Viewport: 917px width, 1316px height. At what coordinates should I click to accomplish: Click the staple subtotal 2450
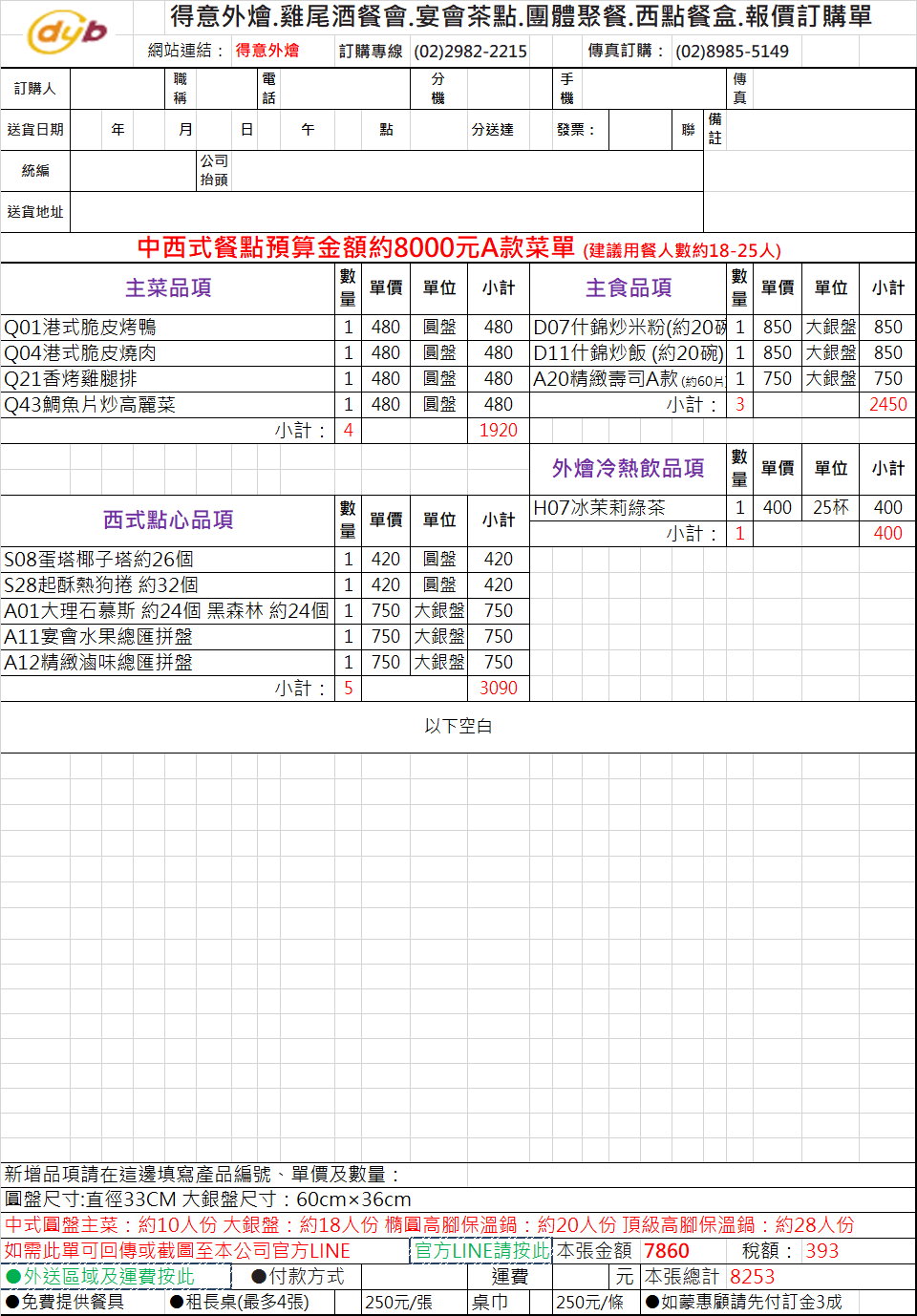(888, 405)
